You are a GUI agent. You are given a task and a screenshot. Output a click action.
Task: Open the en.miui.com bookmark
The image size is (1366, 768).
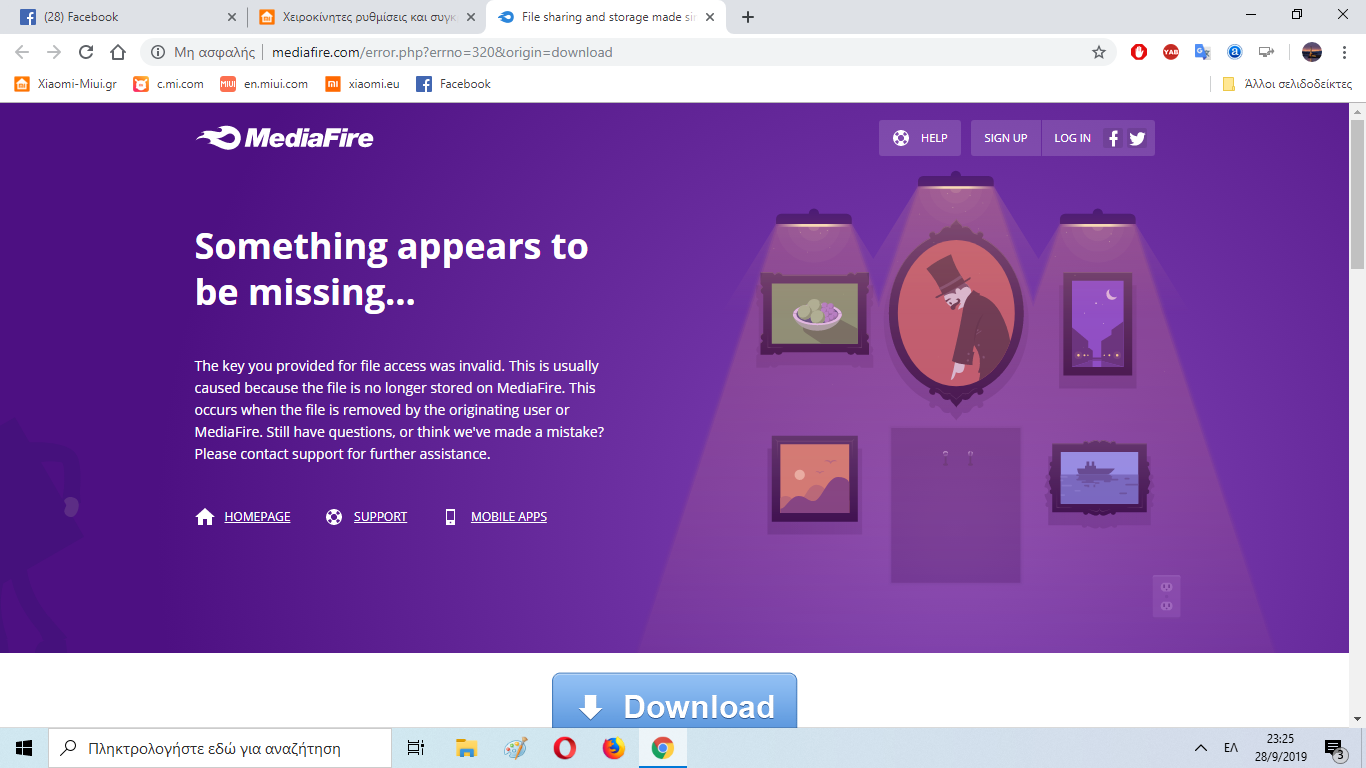pyautogui.click(x=264, y=84)
